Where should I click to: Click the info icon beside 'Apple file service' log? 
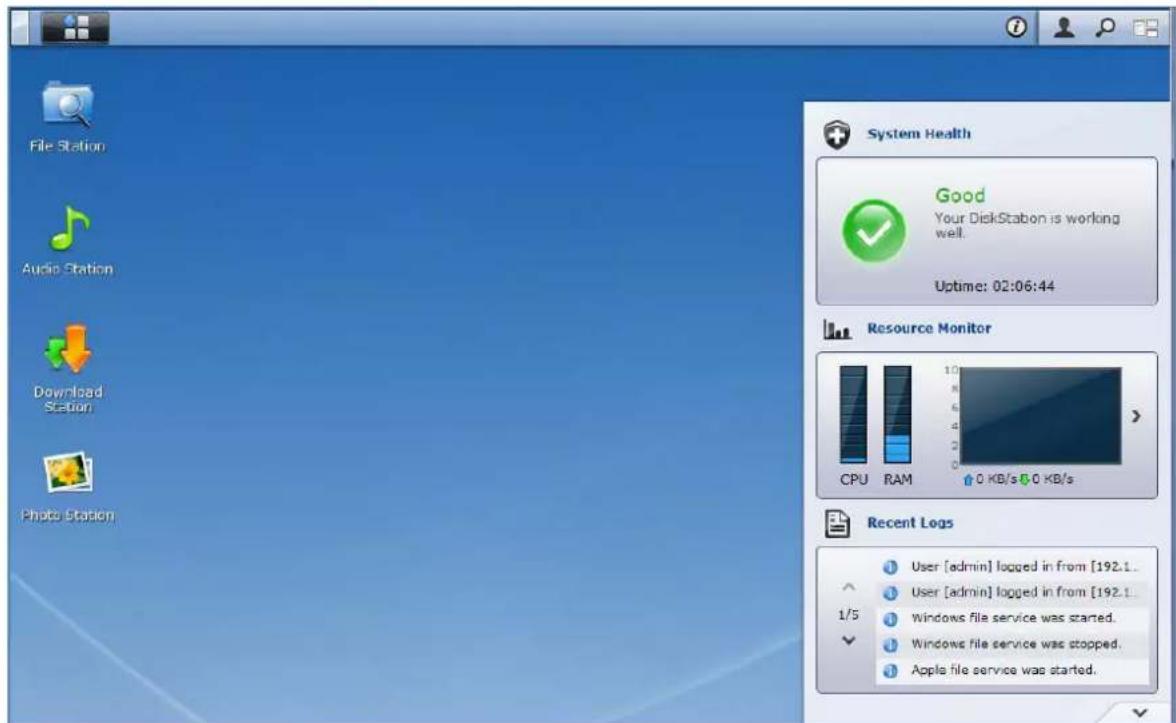pyautogui.click(x=890, y=671)
